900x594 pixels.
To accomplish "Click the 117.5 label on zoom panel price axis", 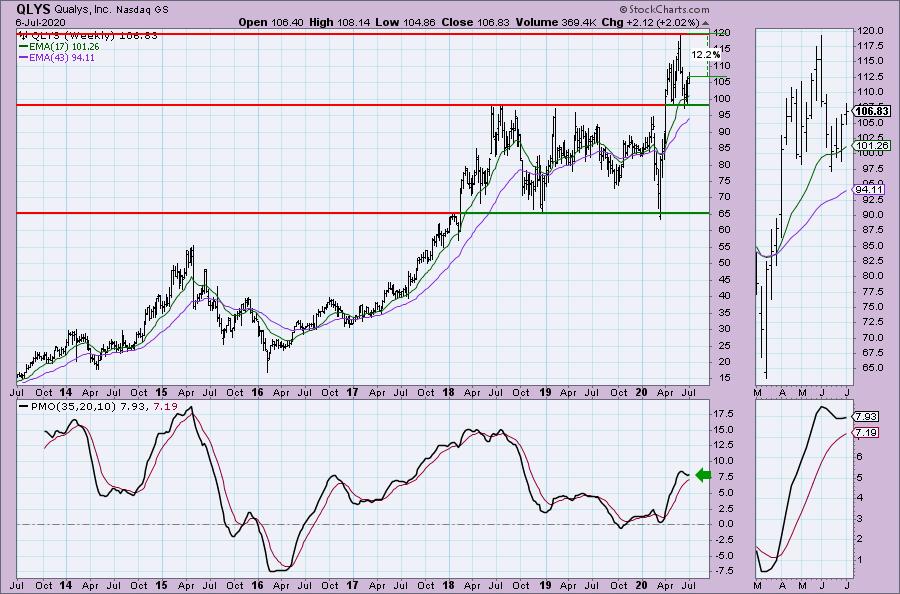I will (869, 45).
